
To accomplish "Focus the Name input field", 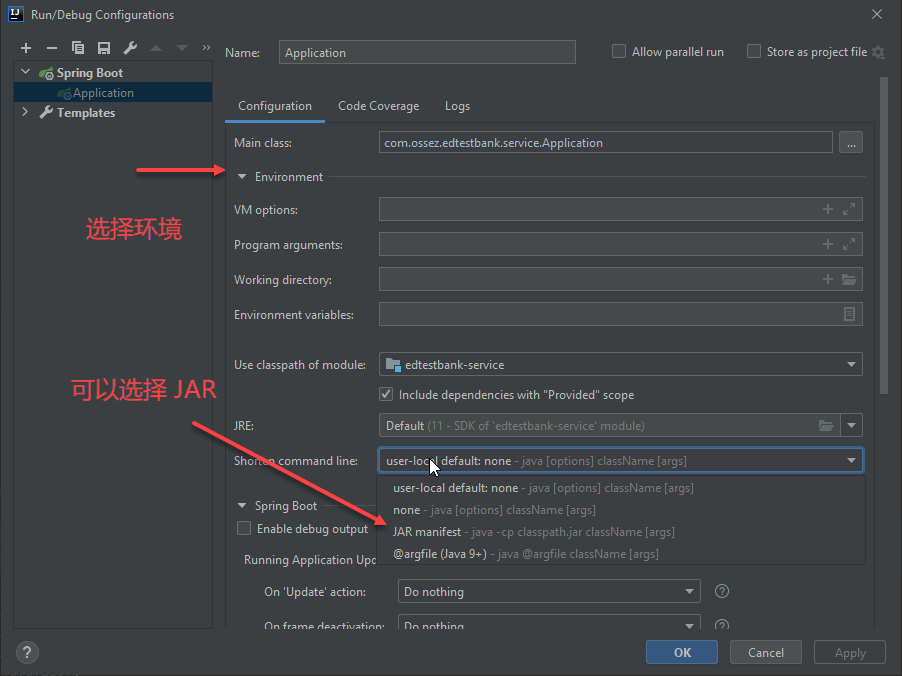I will point(427,52).
